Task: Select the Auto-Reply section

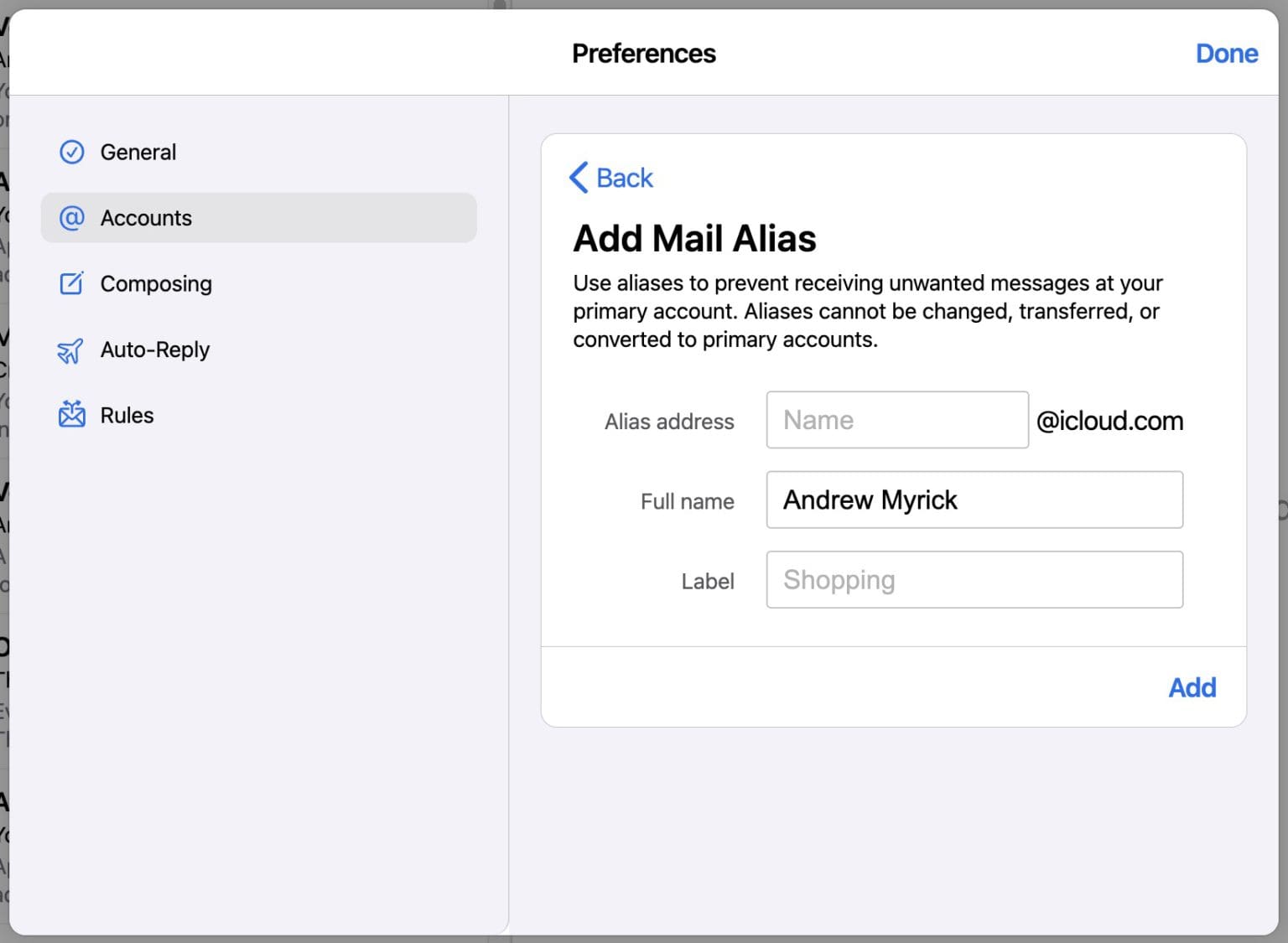Action: tap(154, 350)
